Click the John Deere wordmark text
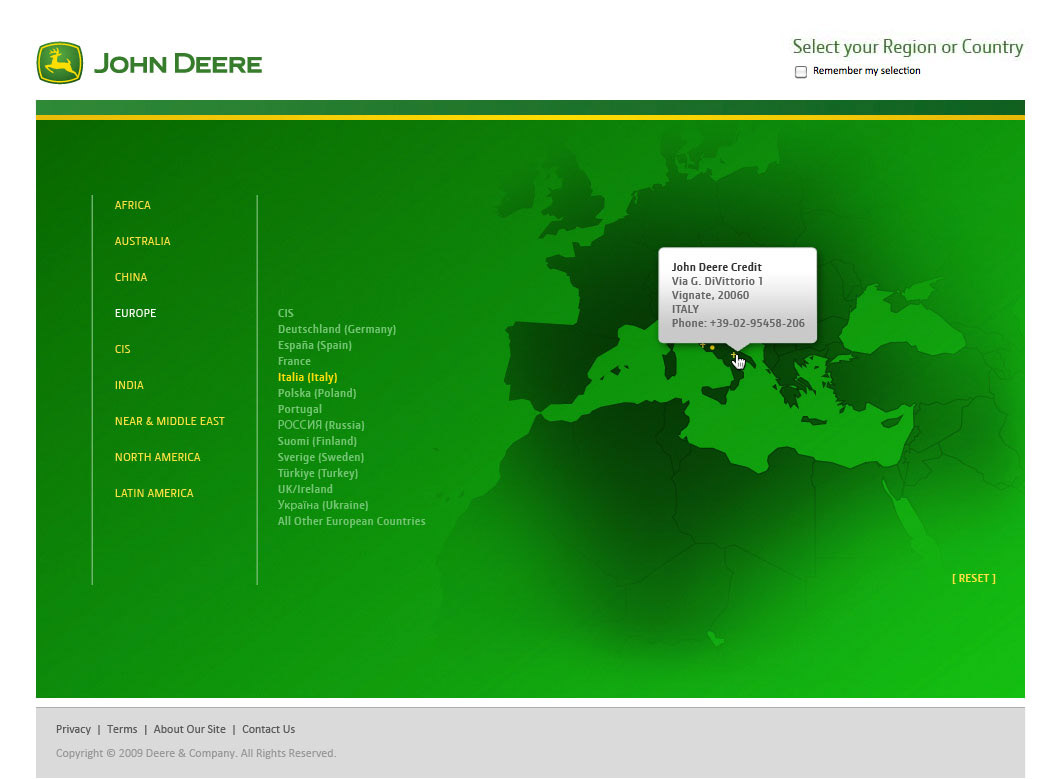 click(x=178, y=64)
